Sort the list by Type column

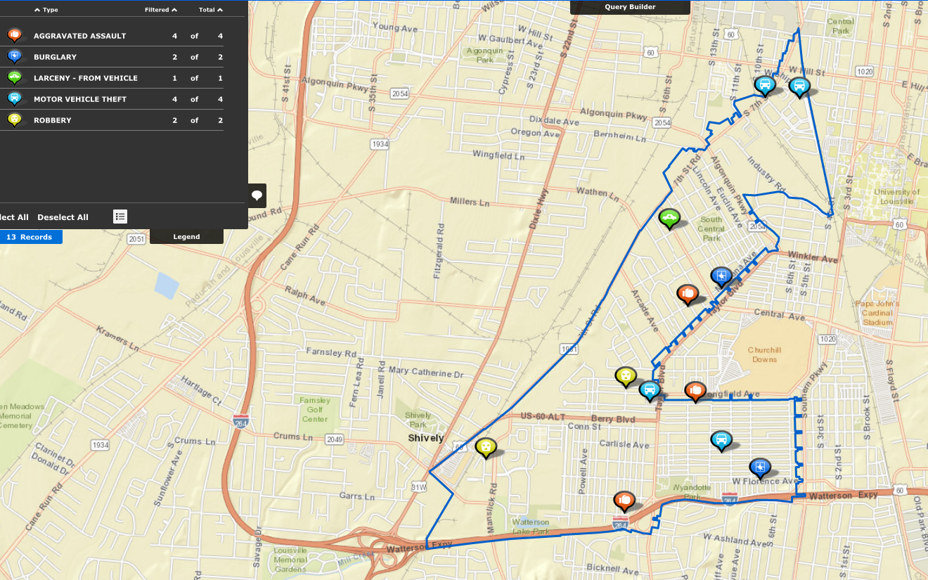point(46,10)
